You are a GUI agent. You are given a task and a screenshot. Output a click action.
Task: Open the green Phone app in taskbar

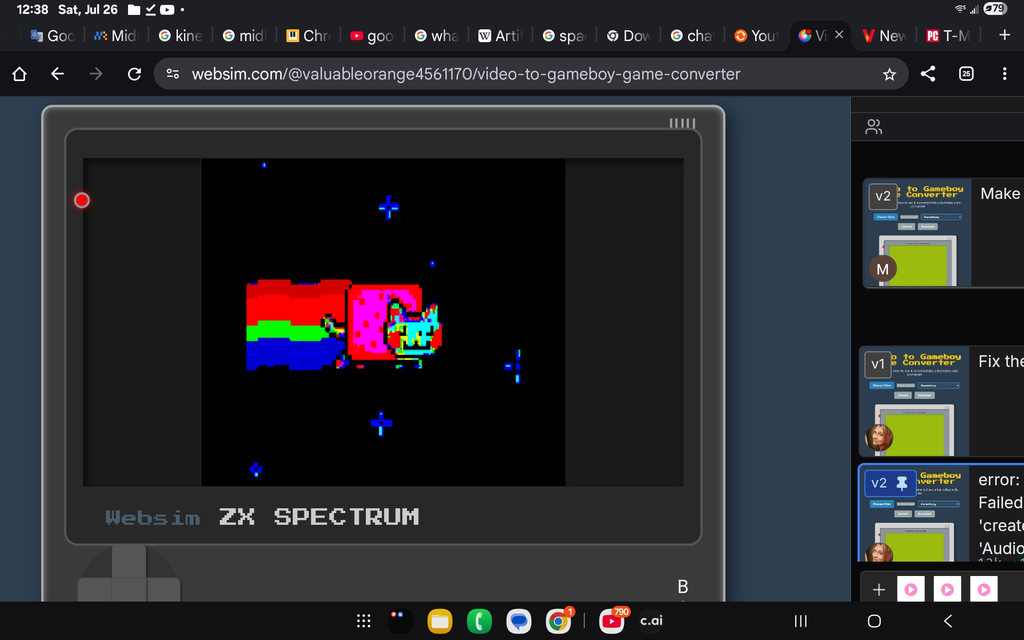click(479, 621)
